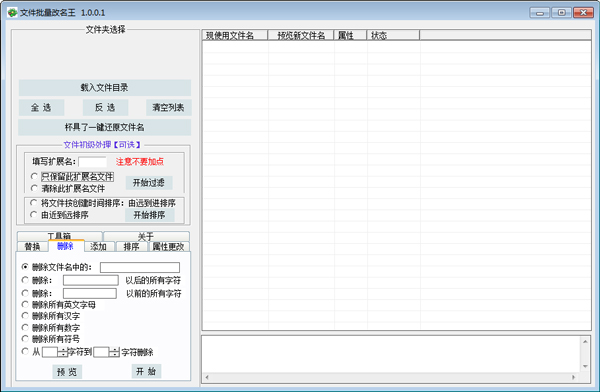Click 预览新文件名 column header
600x392 pixels.
[x=301, y=35]
